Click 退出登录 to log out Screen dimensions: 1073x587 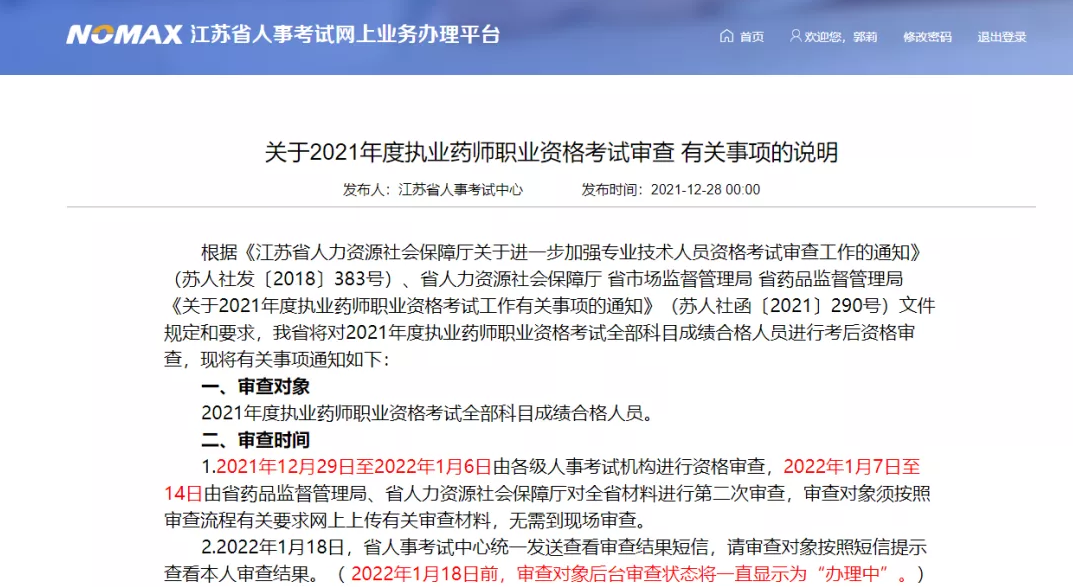point(1002,37)
